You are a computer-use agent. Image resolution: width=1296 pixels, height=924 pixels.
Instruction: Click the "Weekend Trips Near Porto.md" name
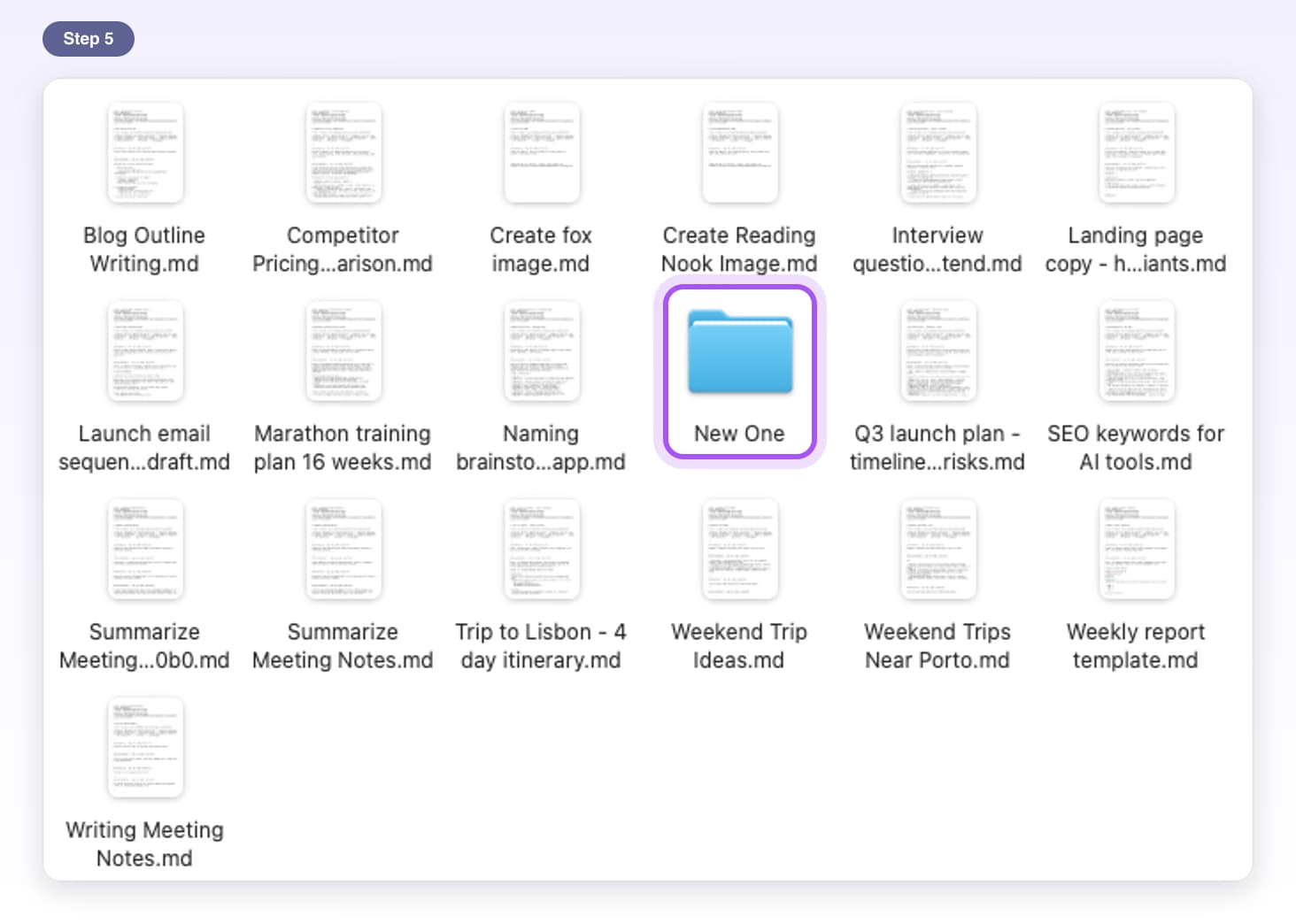tap(937, 646)
